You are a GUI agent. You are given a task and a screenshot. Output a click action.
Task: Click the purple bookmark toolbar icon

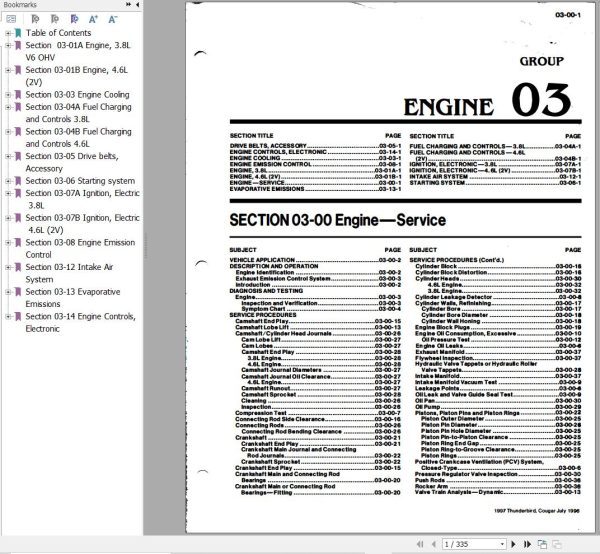click(x=74, y=19)
